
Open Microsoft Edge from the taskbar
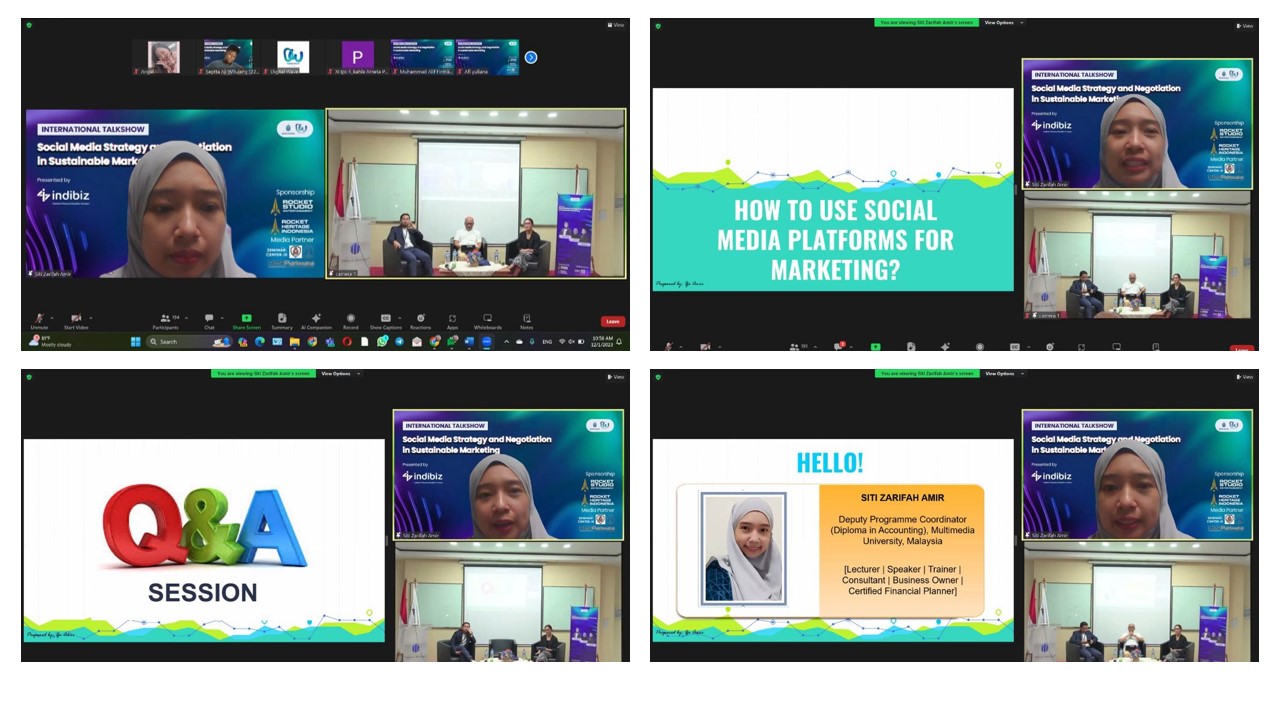259,341
